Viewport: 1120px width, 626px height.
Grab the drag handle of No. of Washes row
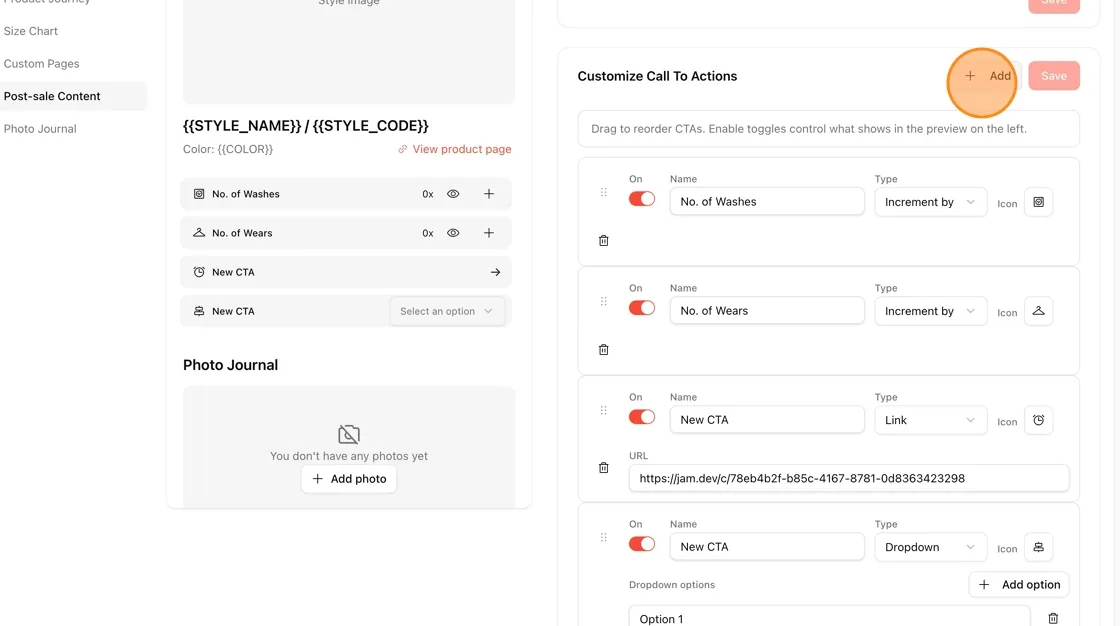pos(604,192)
